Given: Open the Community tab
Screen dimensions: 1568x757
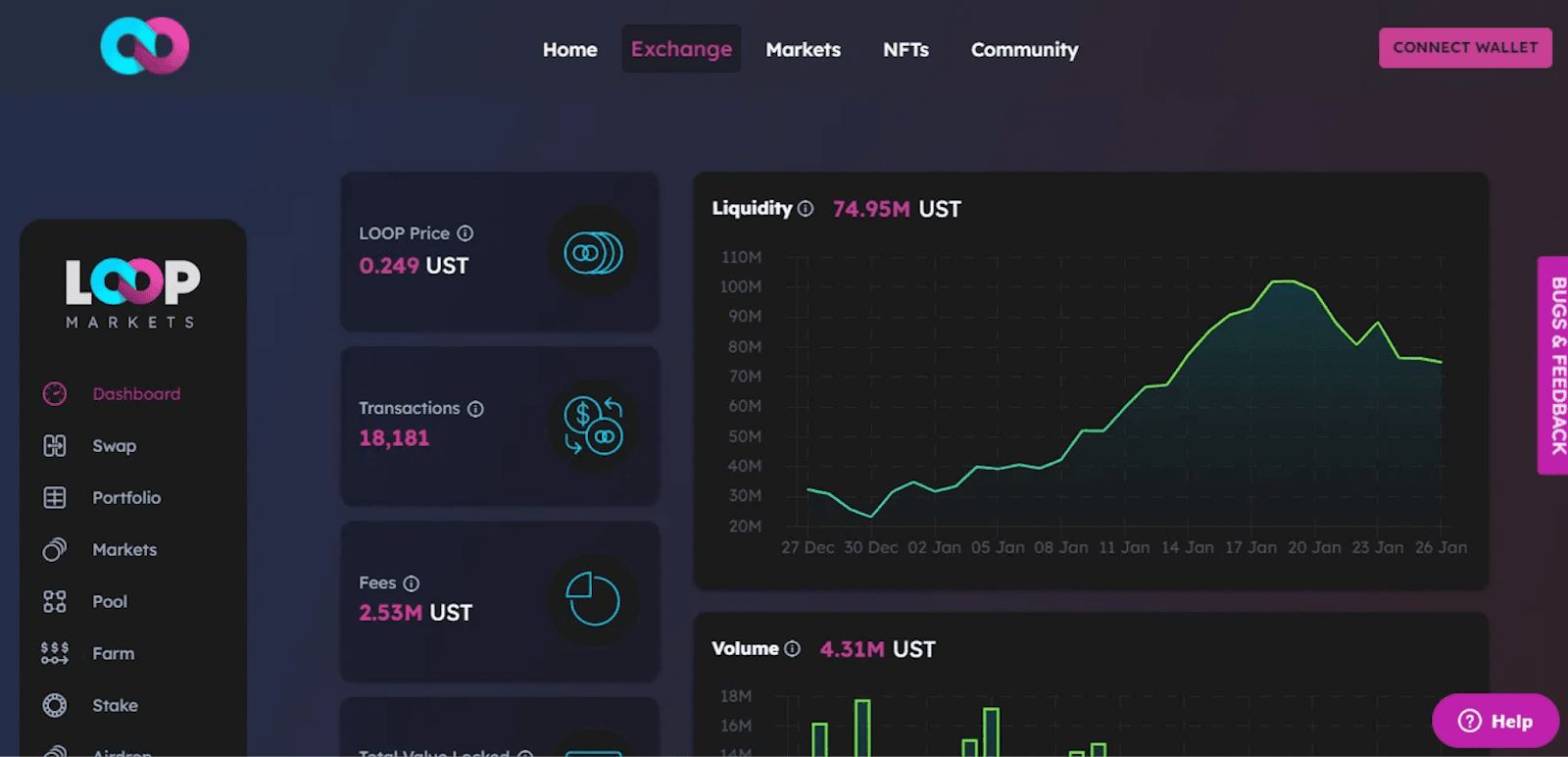Looking at the screenshot, I should pyautogui.click(x=1025, y=50).
